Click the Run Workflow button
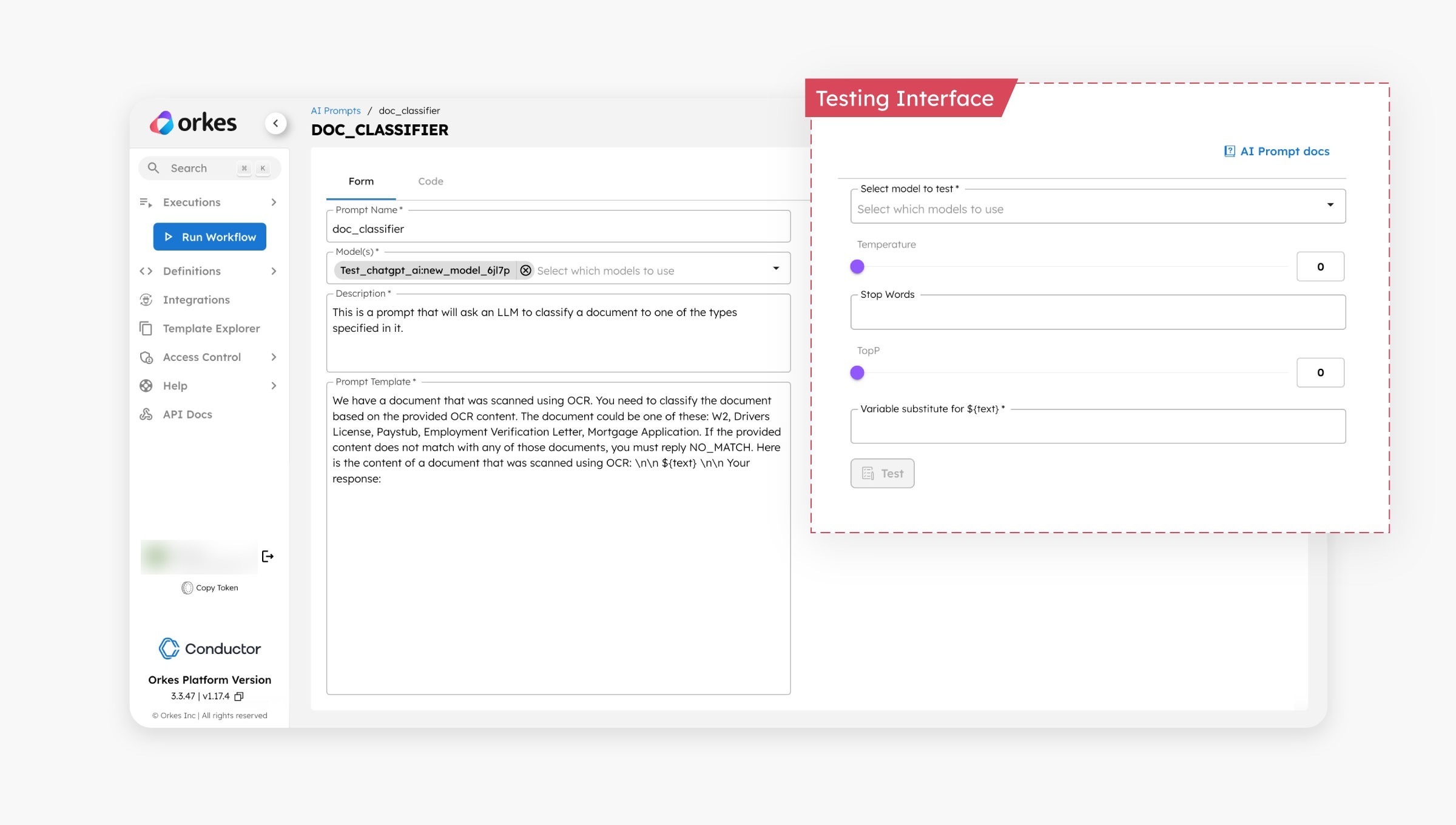 (209, 237)
